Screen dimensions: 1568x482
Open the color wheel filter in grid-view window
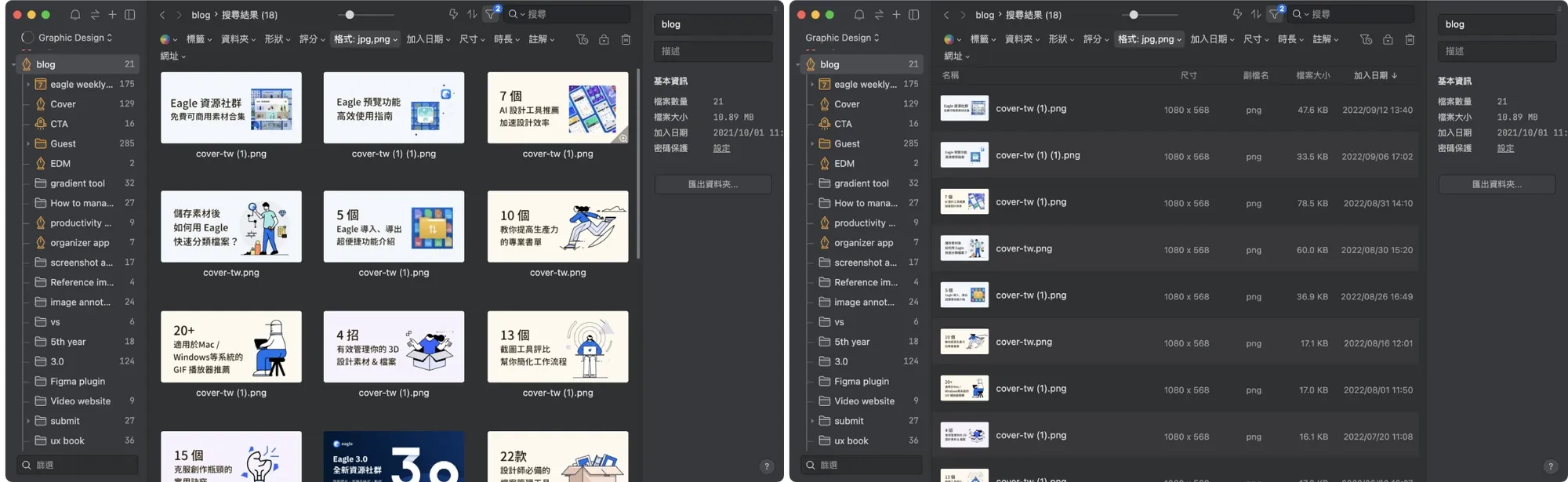tap(168, 39)
